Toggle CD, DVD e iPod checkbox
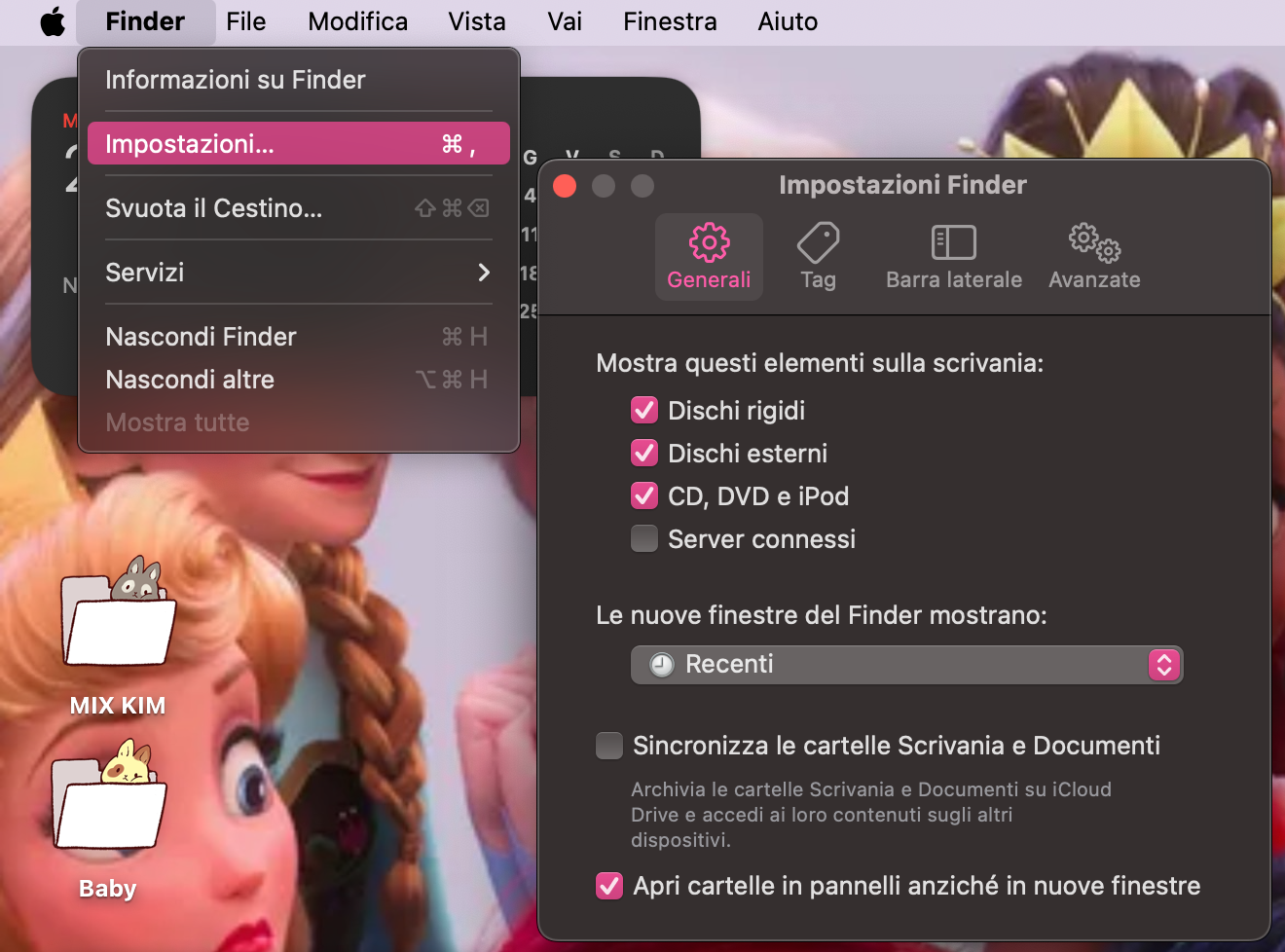The image size is (1285, 952). (x=644, y=496)
